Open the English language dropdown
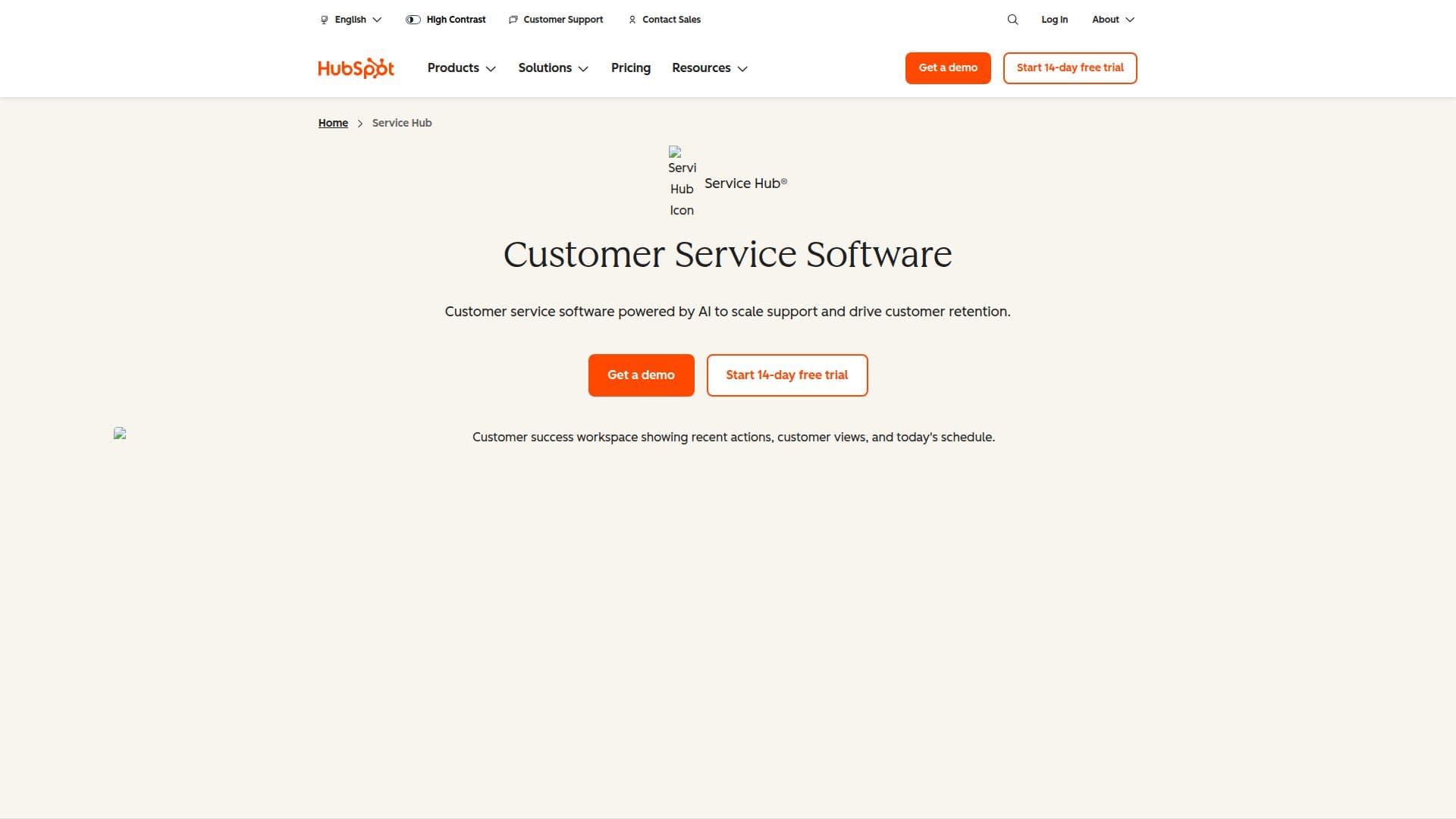The height and width of the screenshot is (819, 1456). 351,20
